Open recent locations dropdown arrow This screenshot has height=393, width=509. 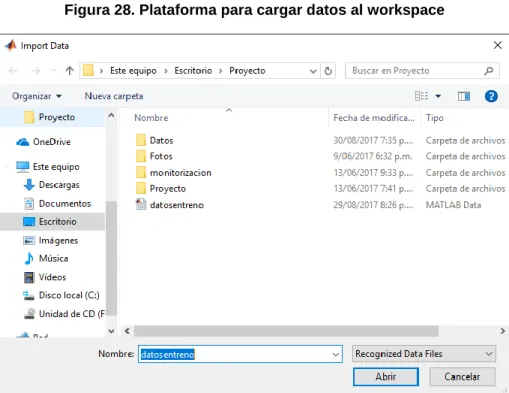tap(53, 71)
